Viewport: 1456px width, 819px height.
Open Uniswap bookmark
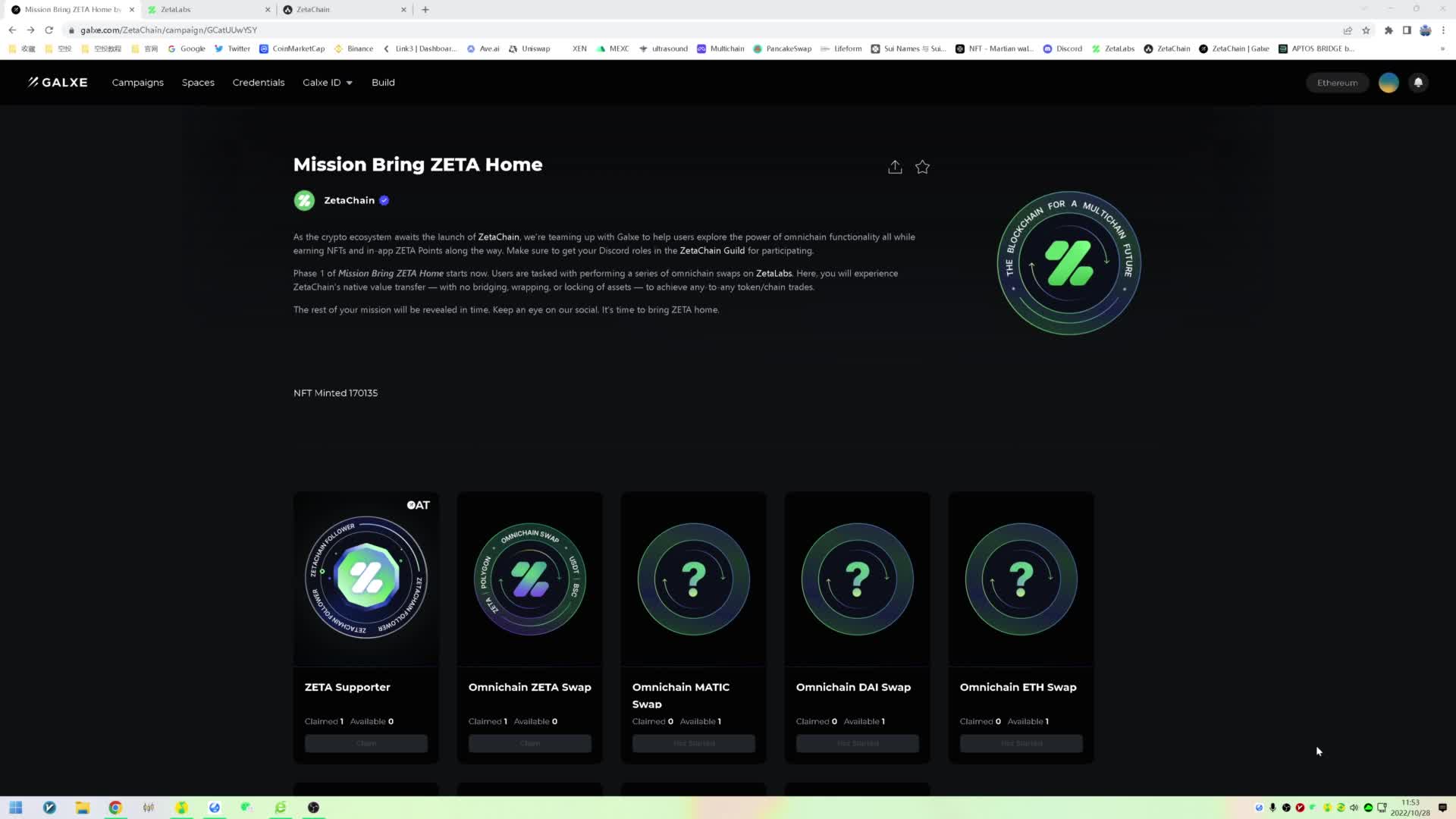click(x=529, y=49)
